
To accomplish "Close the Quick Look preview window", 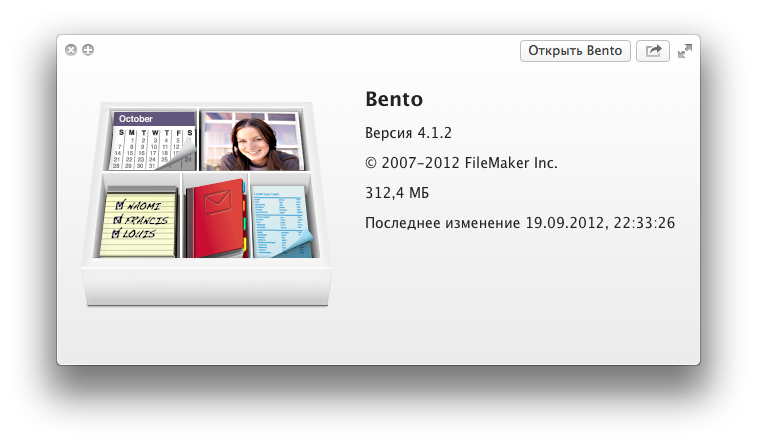I will [x=71, y=50].
